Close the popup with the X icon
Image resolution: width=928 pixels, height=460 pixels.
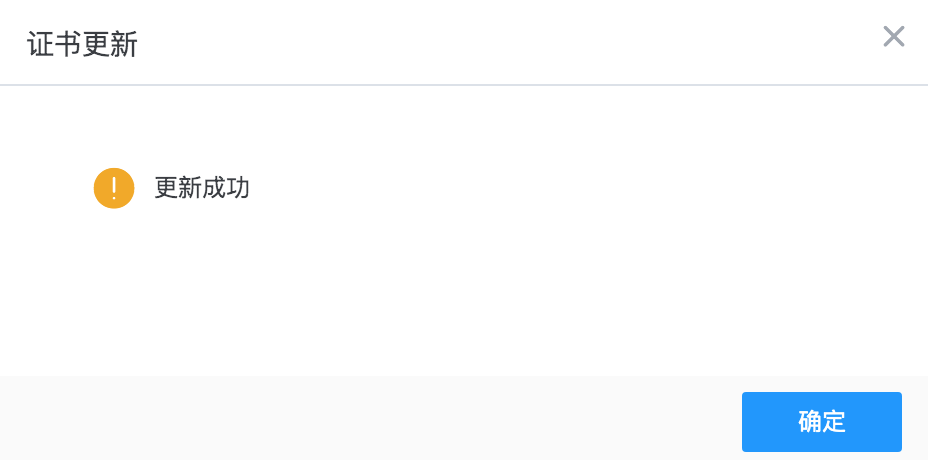(893, 37)
